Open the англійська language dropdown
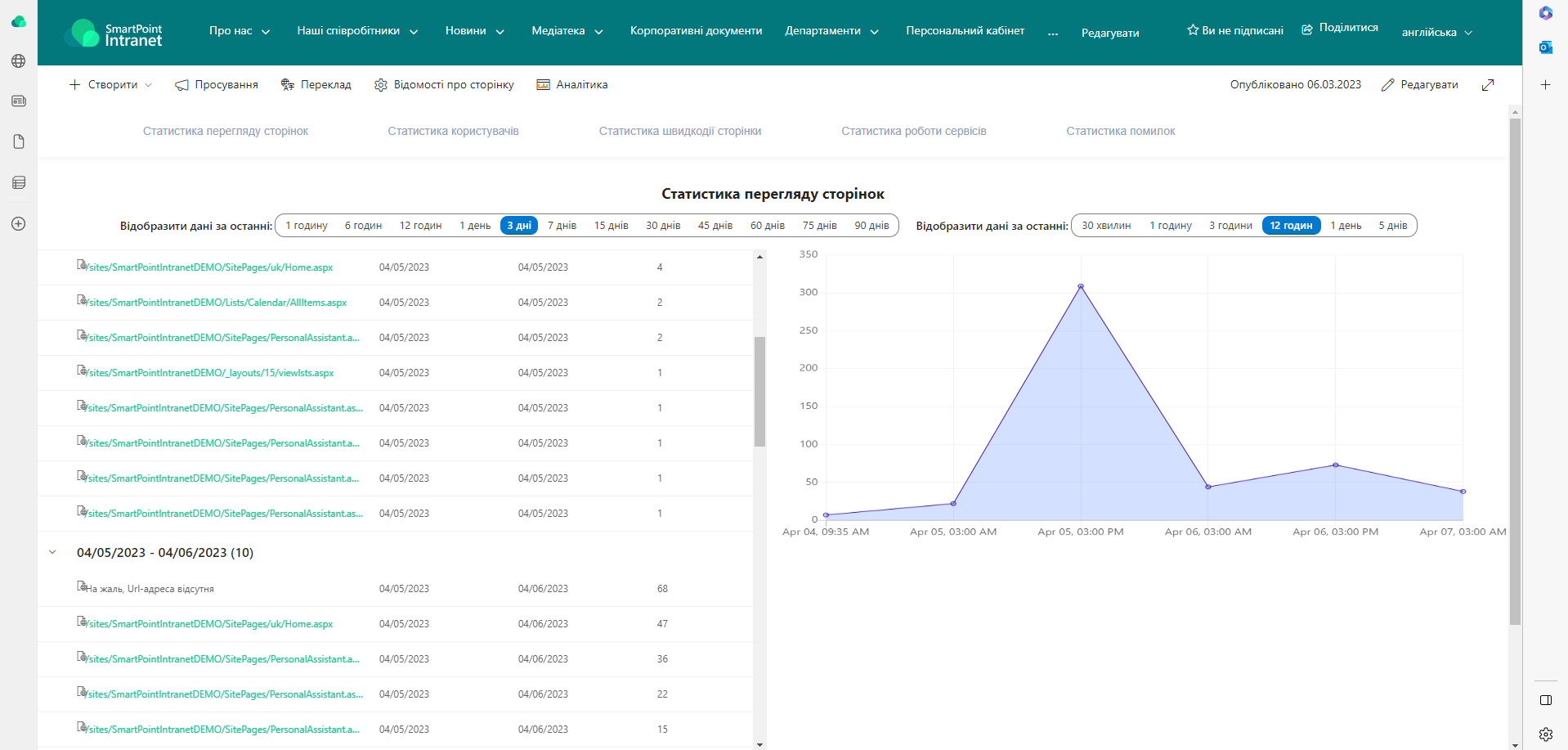The image size is (1568, 750). tap(1436, 33)
